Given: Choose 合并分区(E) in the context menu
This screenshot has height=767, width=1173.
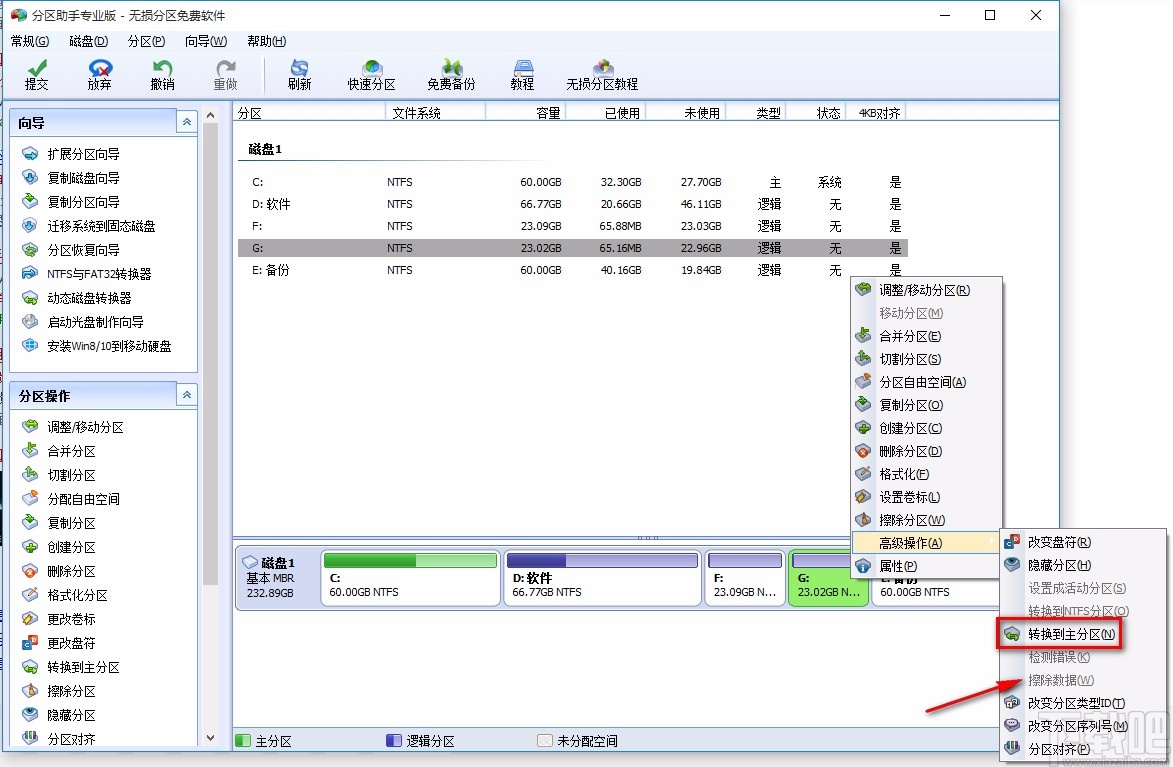Looking at the screenshot, I should tap(926, 336).
